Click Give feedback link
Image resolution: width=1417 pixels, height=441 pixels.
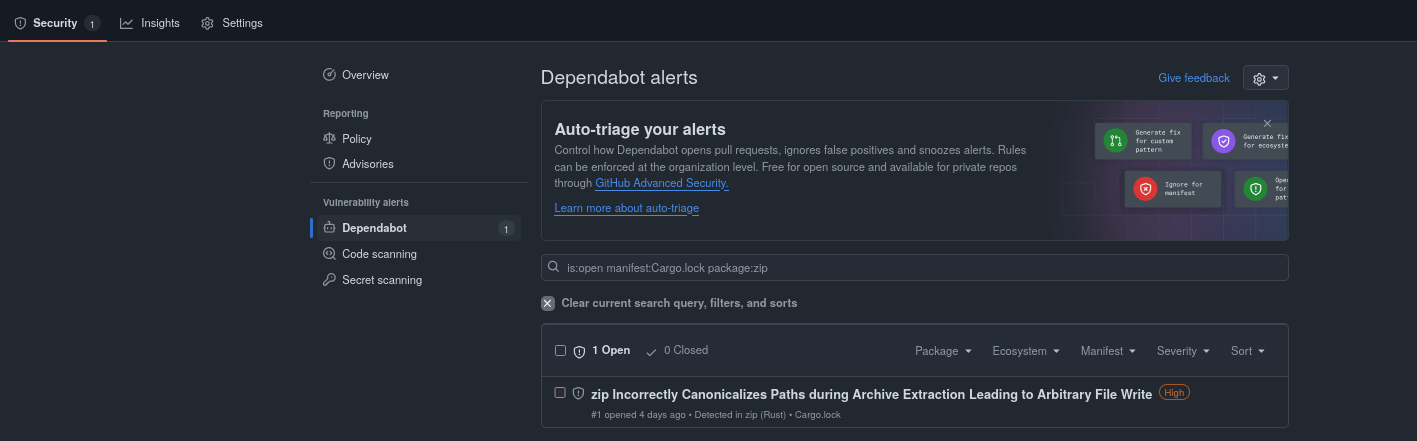tap(1194, 78)
